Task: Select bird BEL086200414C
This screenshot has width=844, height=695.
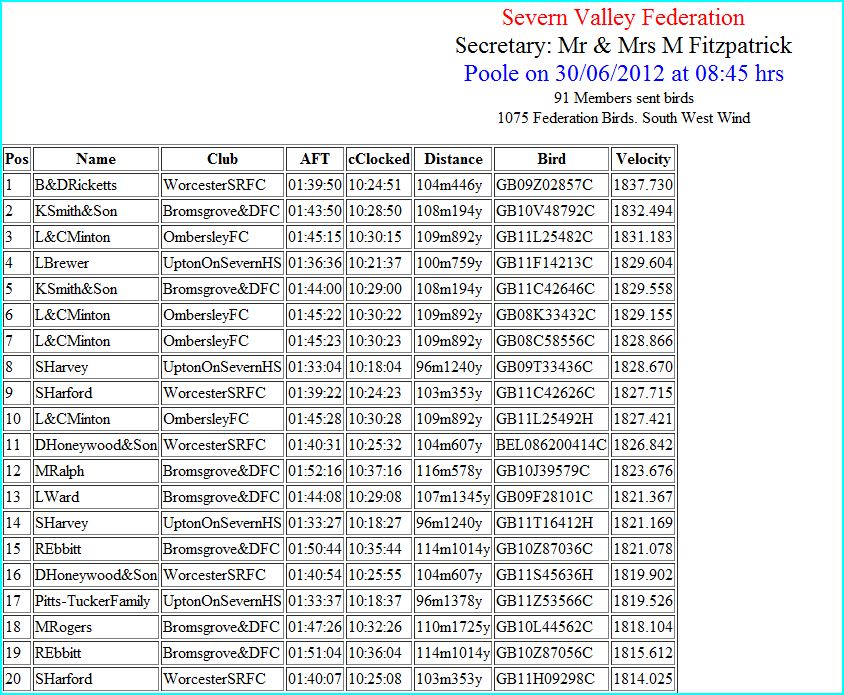Action: tap(551, 445)
